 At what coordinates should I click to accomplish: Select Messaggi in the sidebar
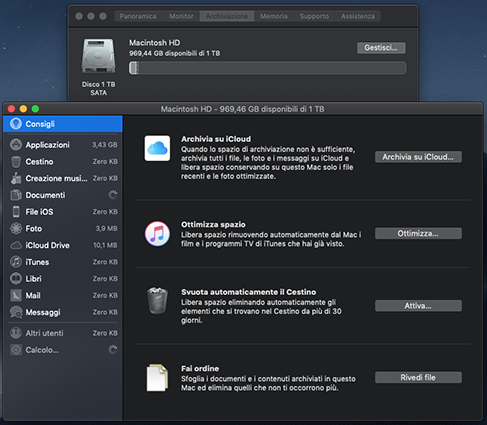63,312
